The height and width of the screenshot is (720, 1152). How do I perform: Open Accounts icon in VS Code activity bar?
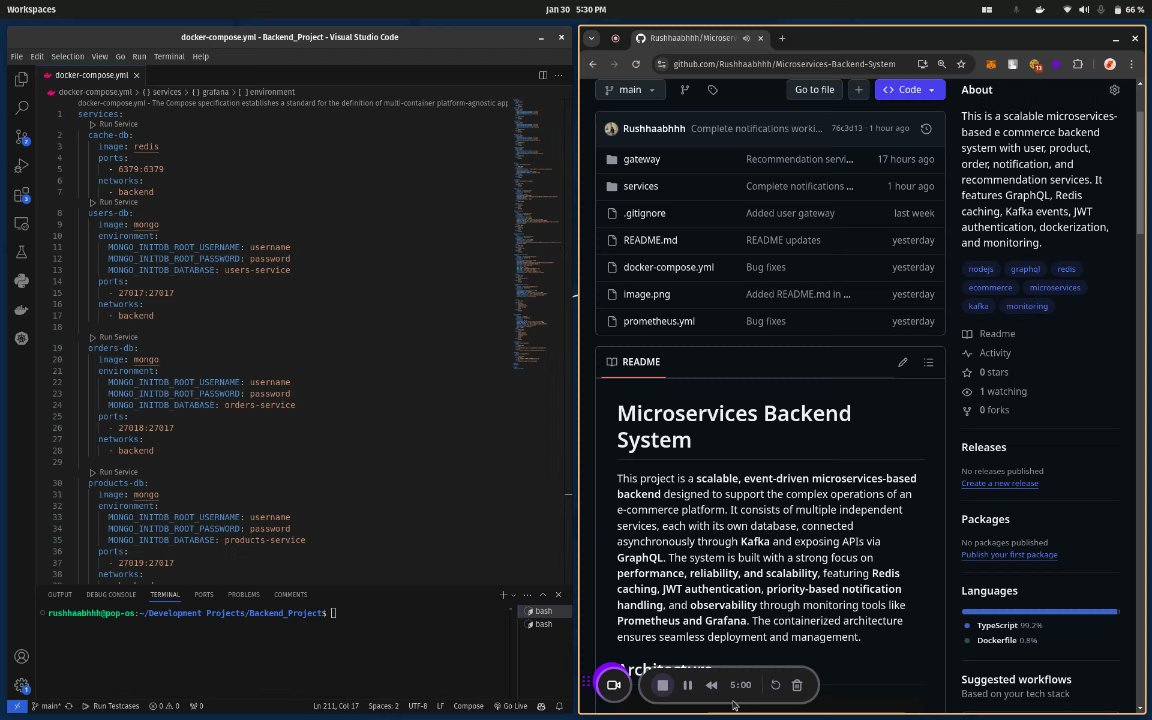pyautogui.click(x=21, y=656)
